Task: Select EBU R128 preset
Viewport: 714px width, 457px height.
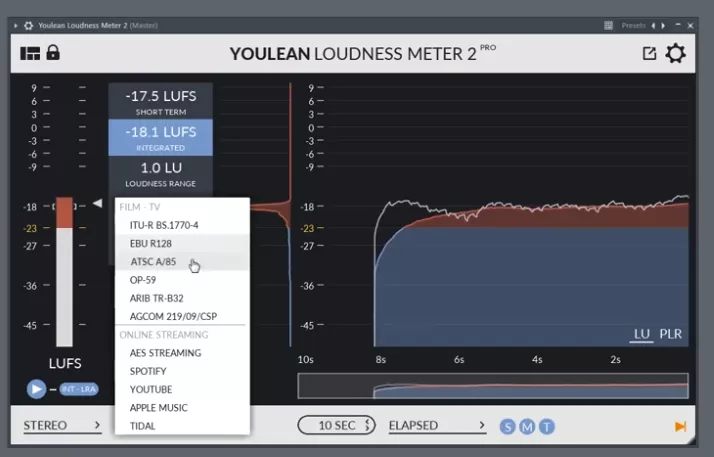Action: (x=182, y=244)
